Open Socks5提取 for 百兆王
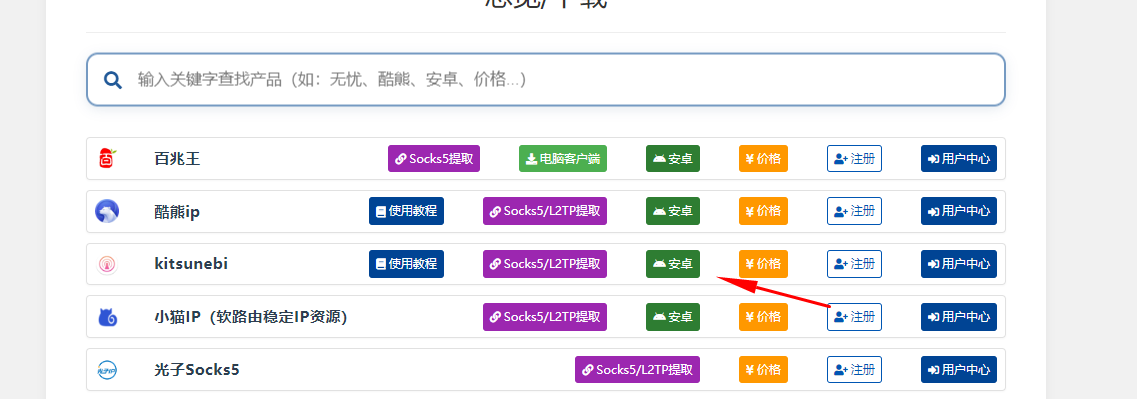 point(434,158)
